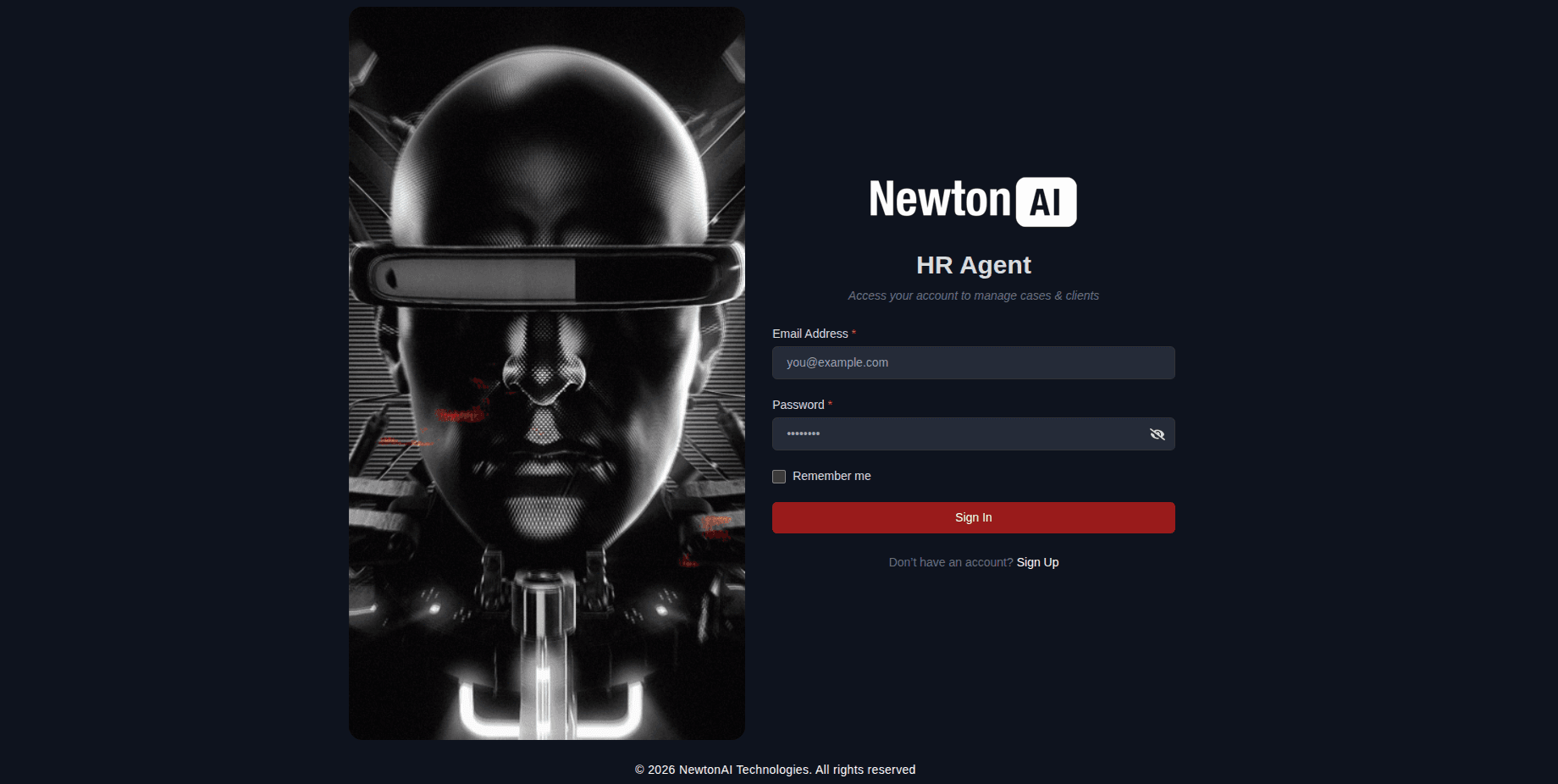Enable the Remember me checkbox
Image resolution: width=1558 pixels, height=784 pixels.
pos(779,477)
